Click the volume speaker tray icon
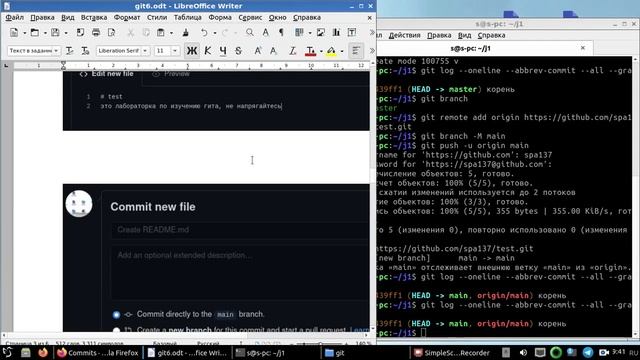This screenshot has height=360, width=640. pos(523,353)
